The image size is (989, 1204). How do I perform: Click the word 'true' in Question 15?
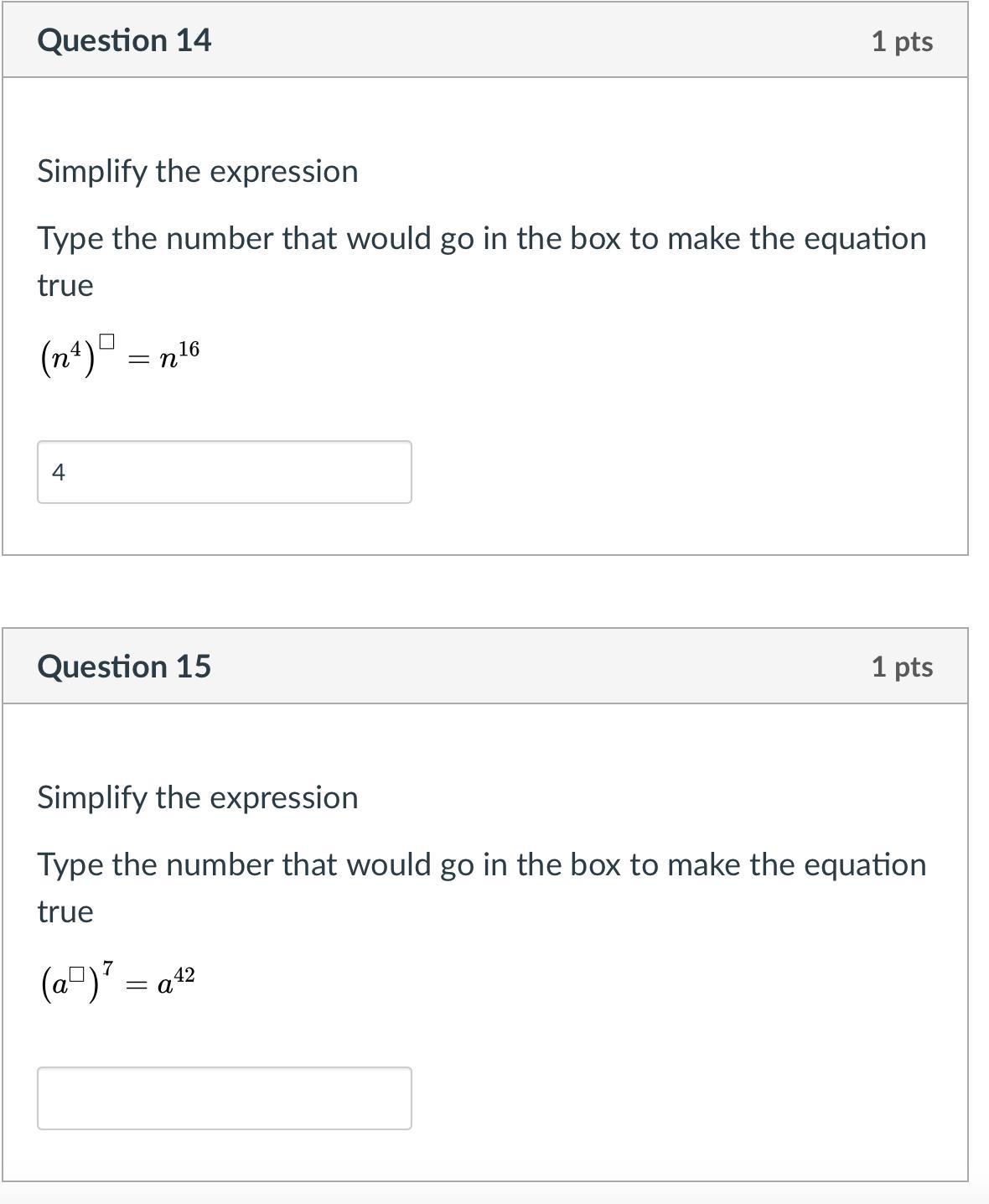pos(65,912)
